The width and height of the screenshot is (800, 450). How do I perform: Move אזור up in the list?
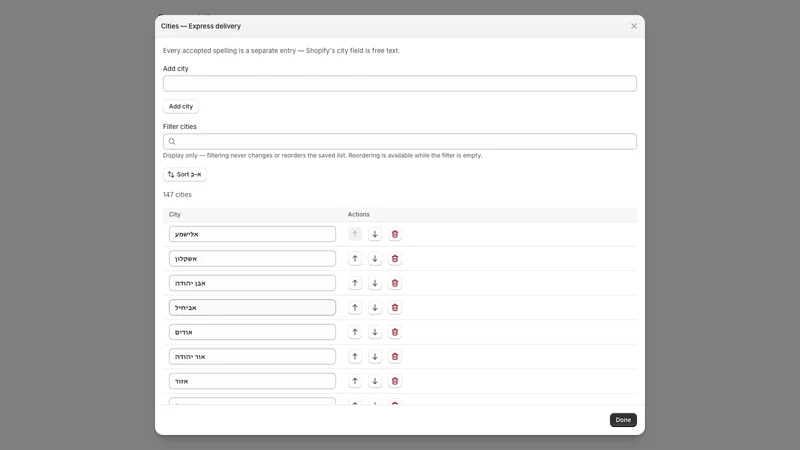click(355, 381)
